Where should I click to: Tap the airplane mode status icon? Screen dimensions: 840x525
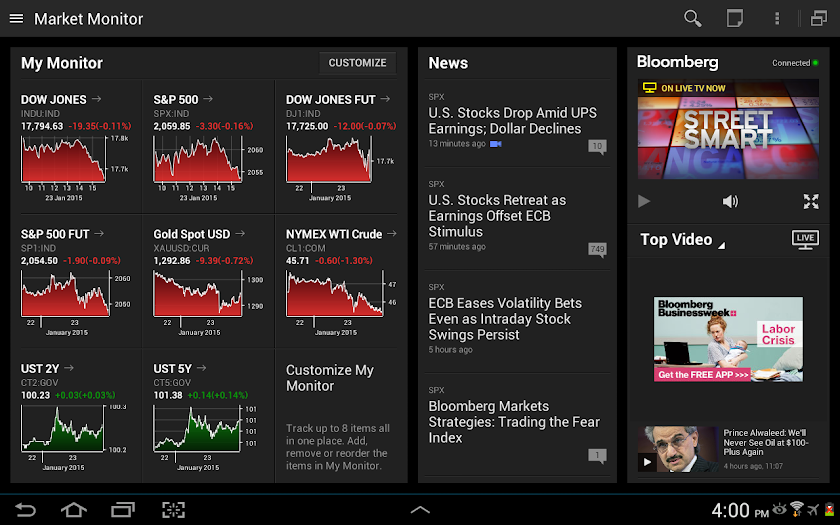813,509
